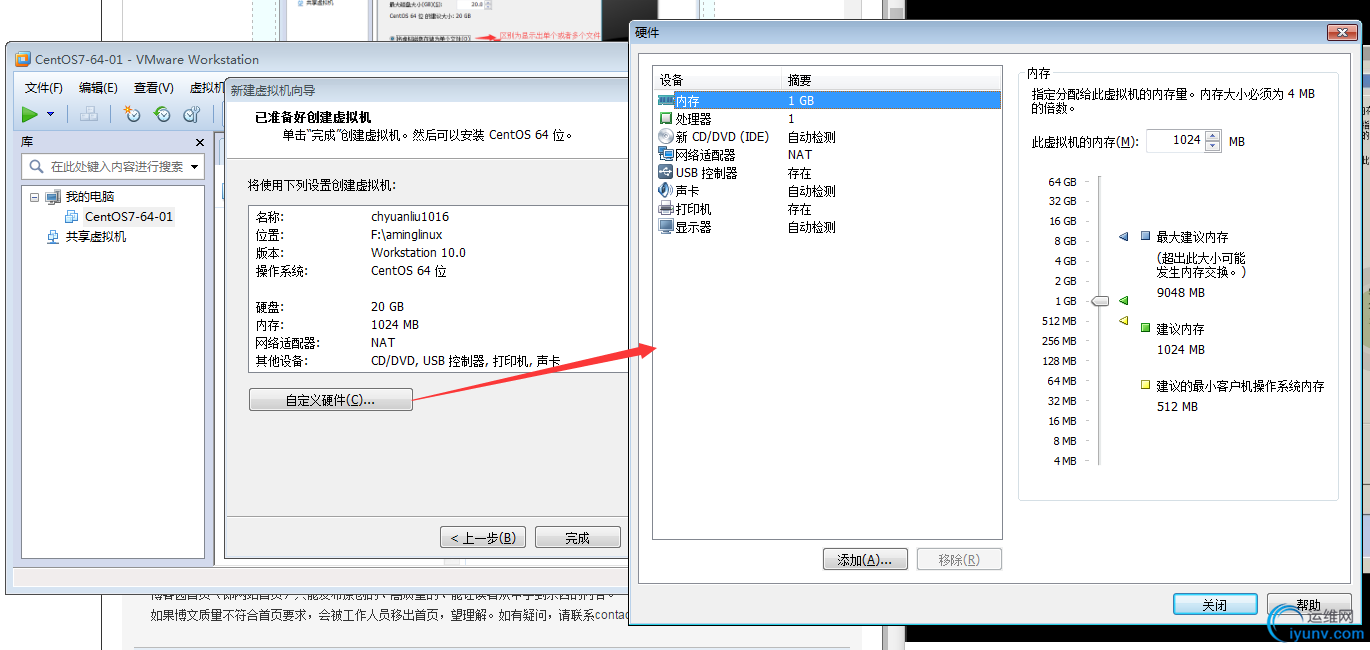Power on the virtual machine with the green play icon

click(x=30, y=114)
